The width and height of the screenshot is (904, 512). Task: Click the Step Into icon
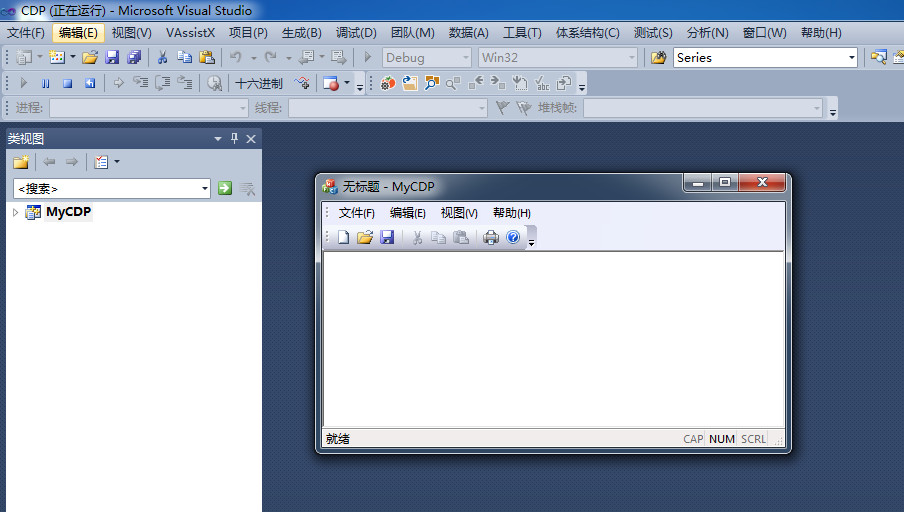click(x=141, y=83)
